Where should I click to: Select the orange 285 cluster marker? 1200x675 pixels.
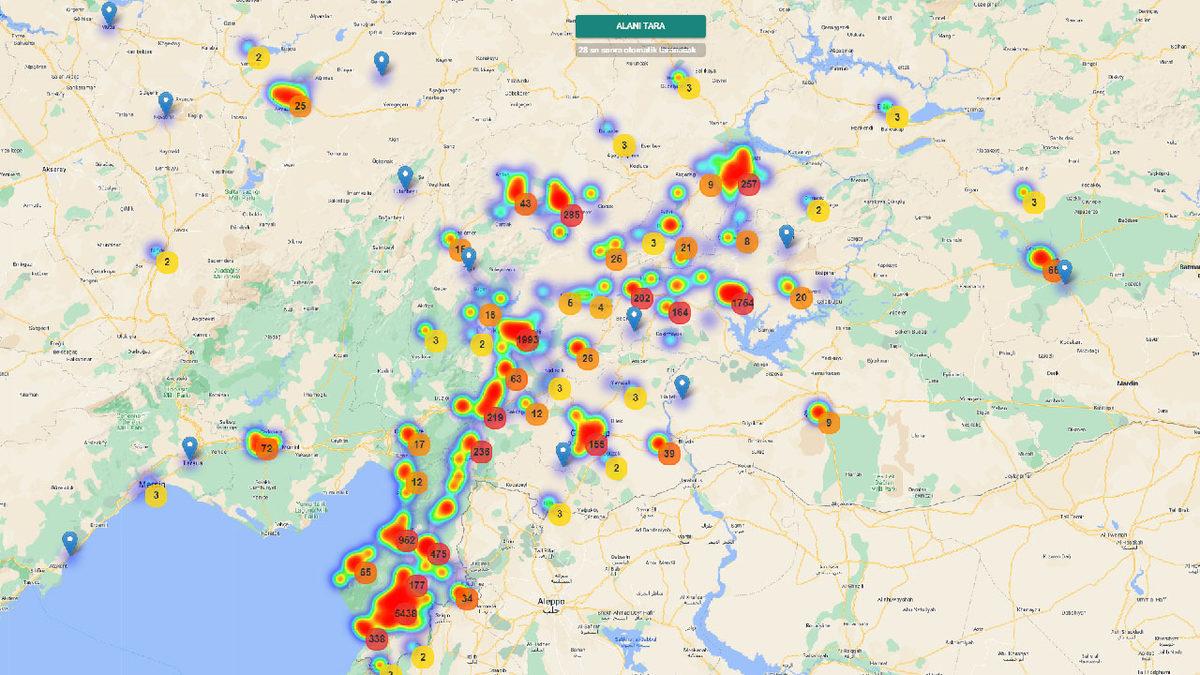pos(570,214)
